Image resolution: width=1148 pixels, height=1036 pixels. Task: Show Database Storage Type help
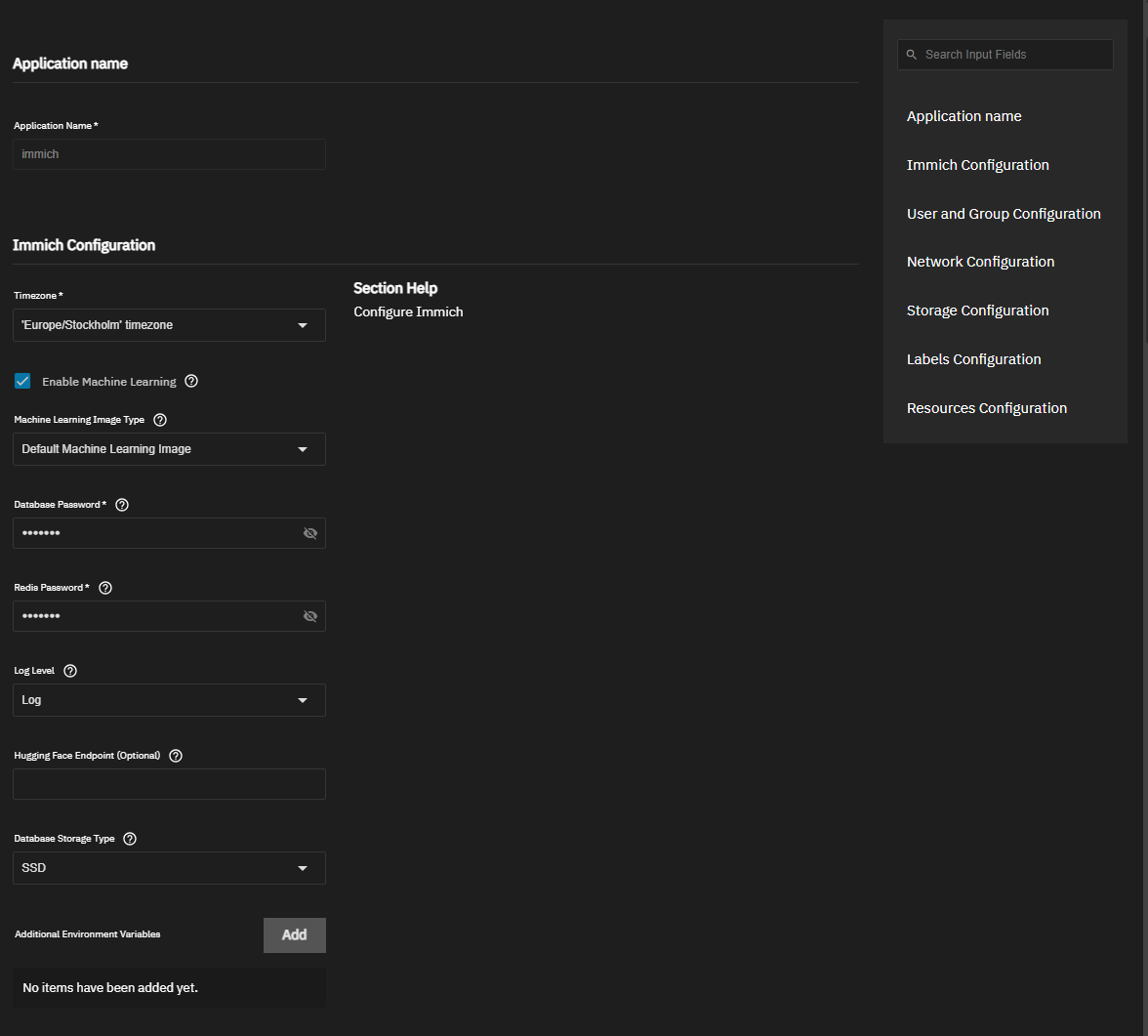point(130,839)
